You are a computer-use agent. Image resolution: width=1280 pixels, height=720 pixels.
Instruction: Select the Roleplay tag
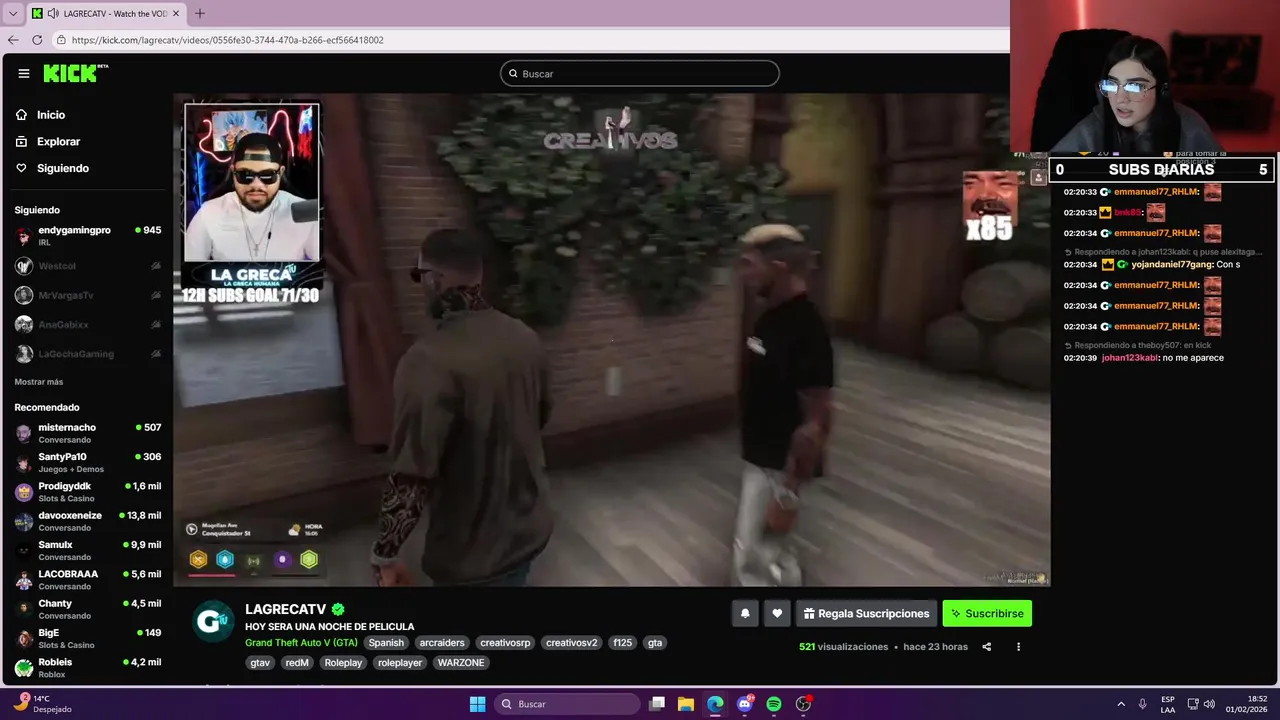pyautogui.click(x=343, y=663)
